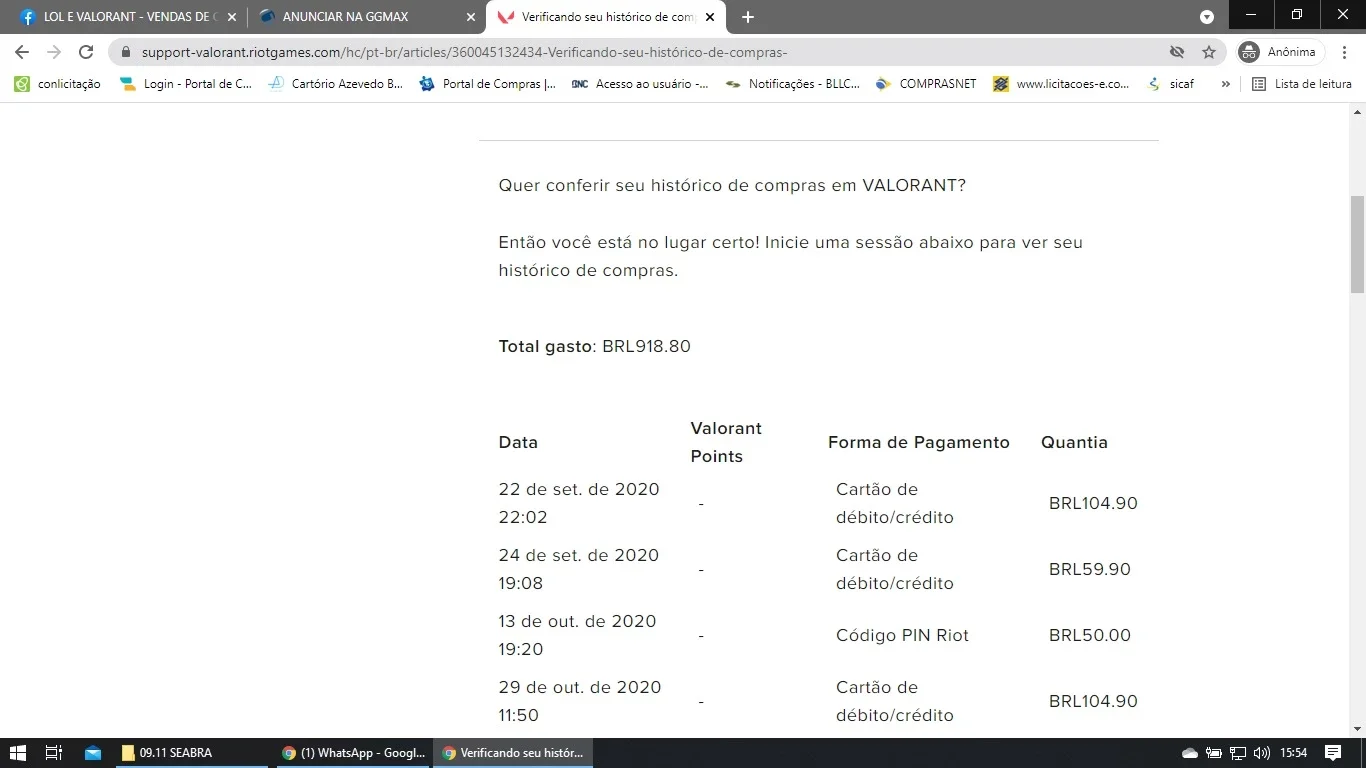The height and width of the screenshot is (768, 1366).
Task: Open the sicaf bookmark
Action: tap(1171, 84)
